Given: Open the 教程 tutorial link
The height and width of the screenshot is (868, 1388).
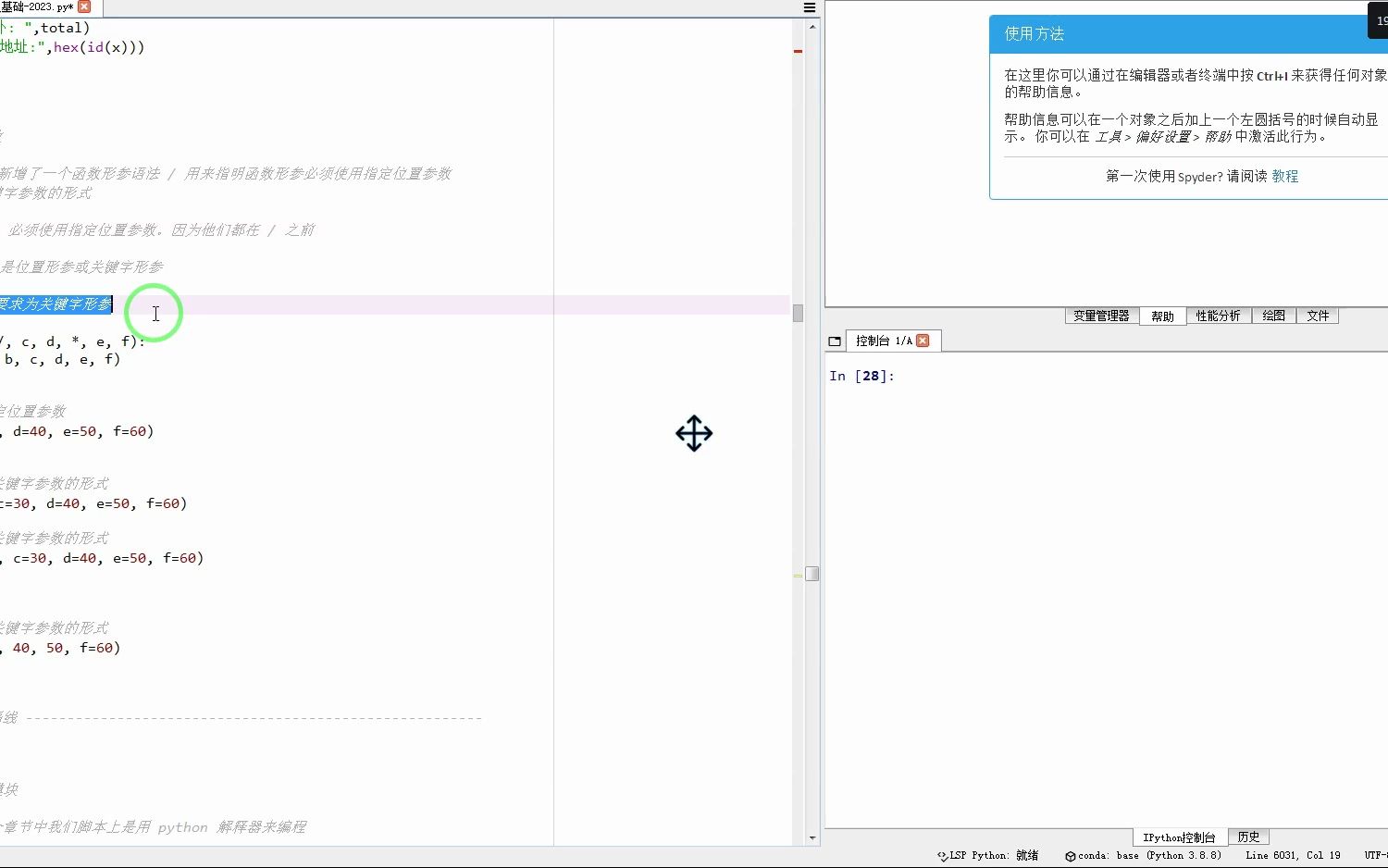Looking at the screenshot, I should [1284, 176].
